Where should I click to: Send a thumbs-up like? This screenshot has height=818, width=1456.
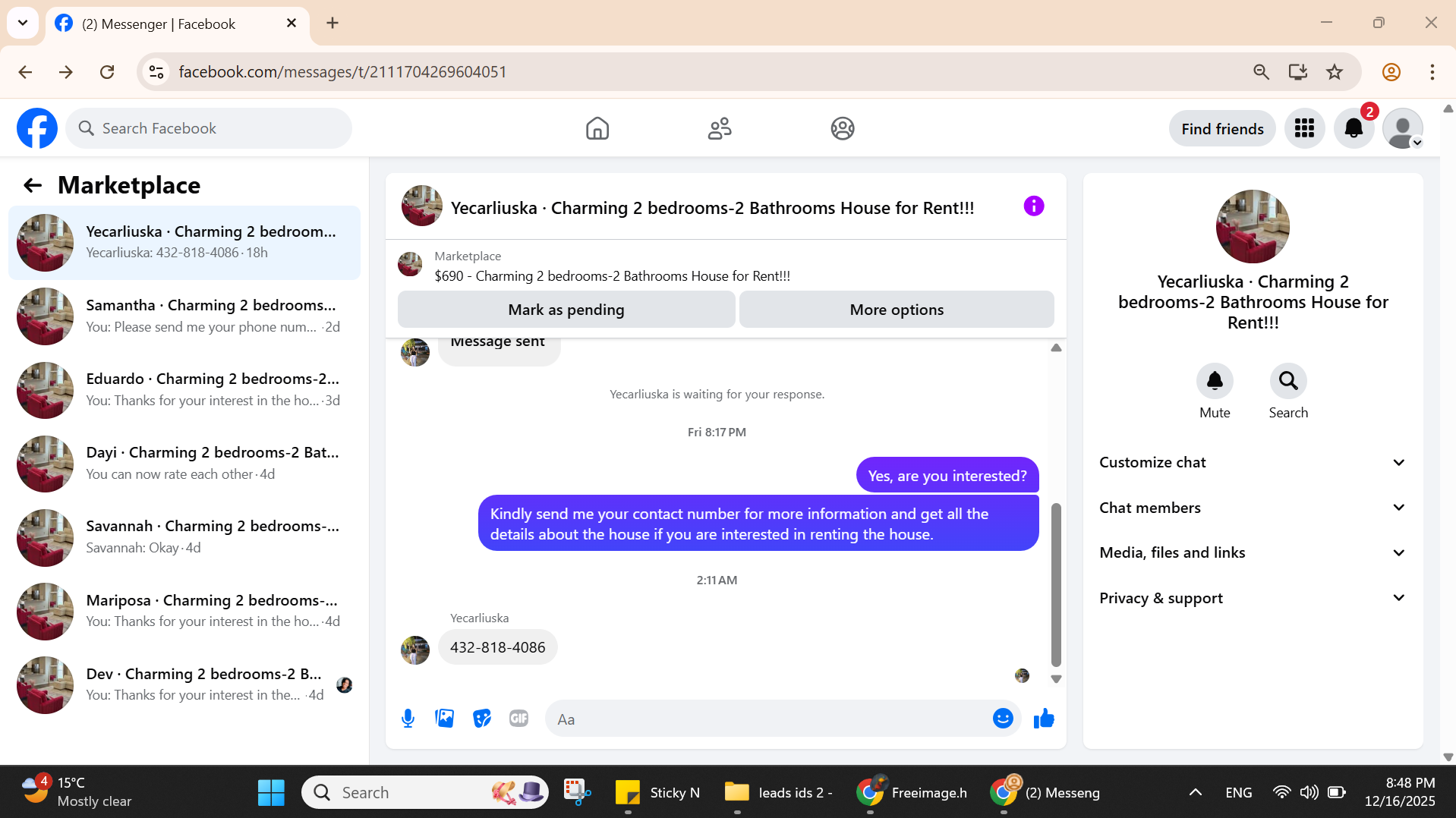click(x=1044, y=719)
